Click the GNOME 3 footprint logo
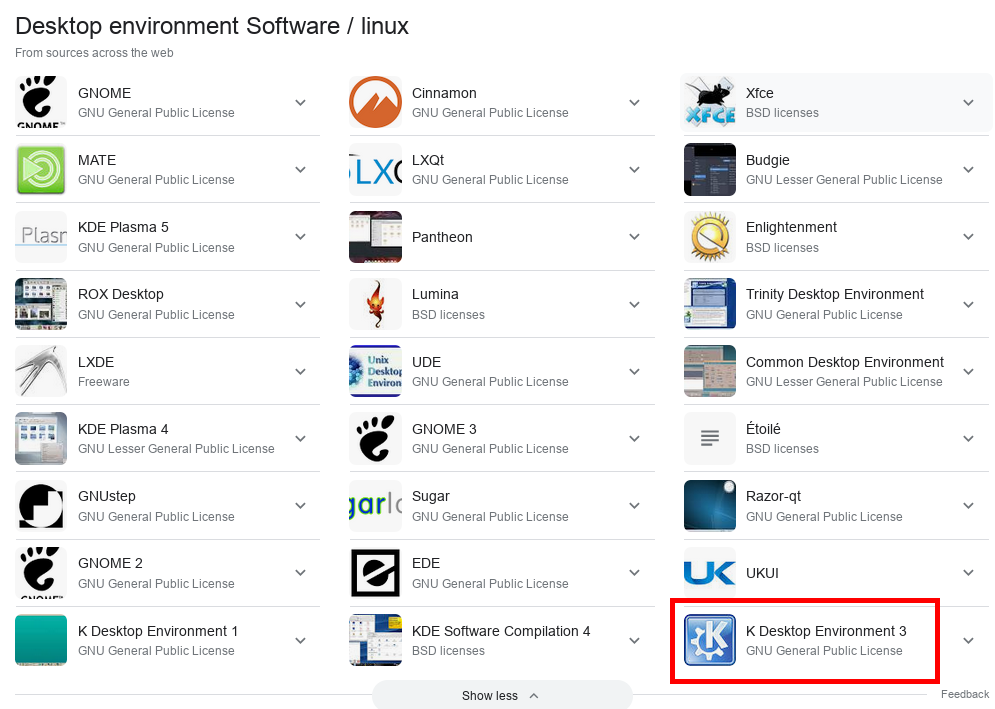 pyautogui.click(x=375, y=439)
